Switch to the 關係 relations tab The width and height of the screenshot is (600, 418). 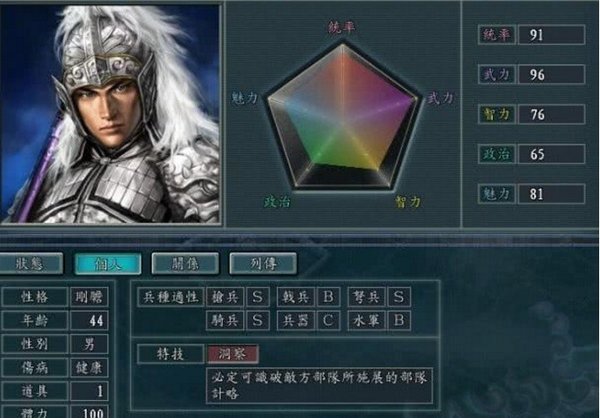point(186,263)
